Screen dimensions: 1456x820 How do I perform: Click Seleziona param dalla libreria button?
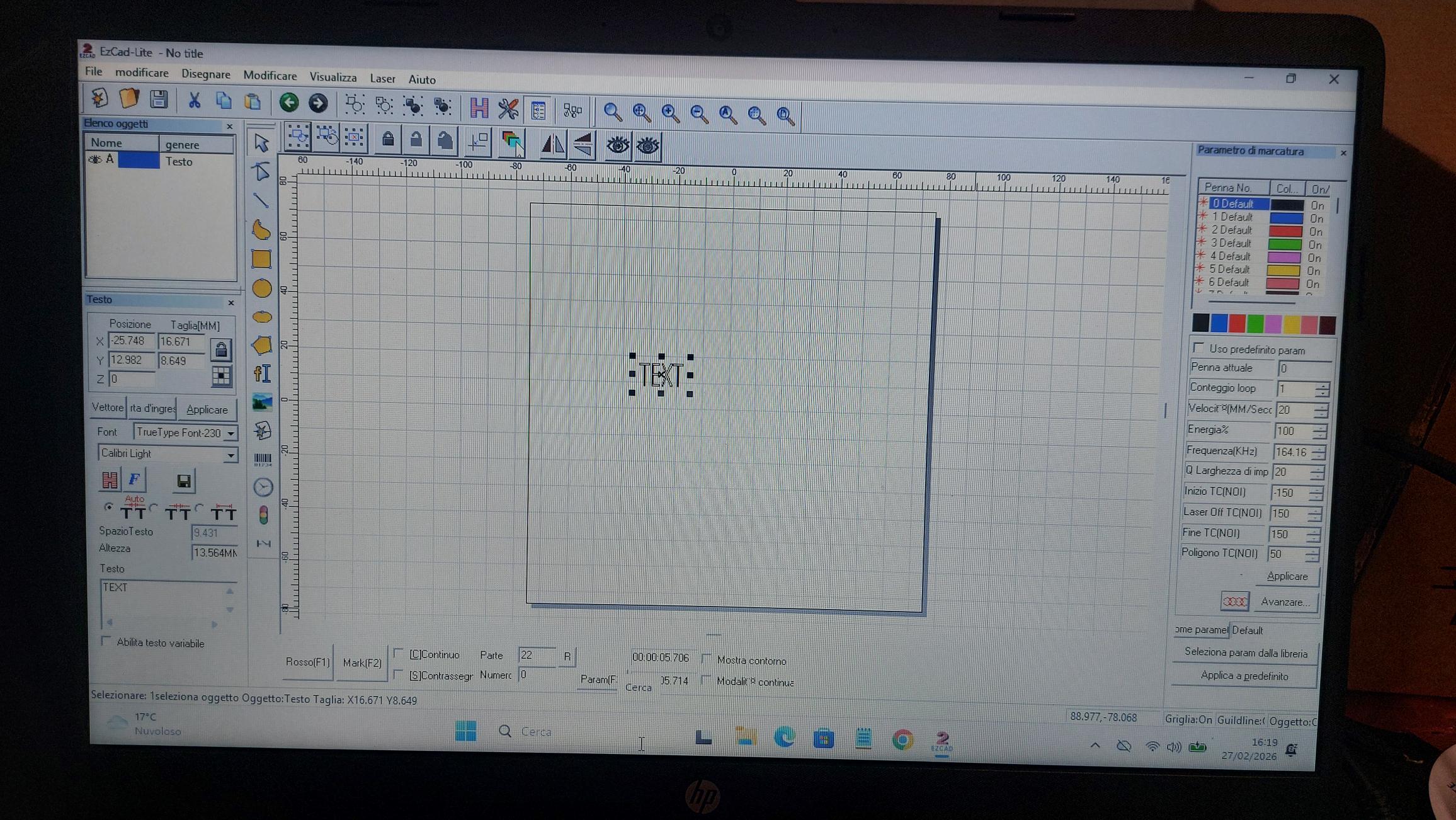[x=1246, y=652]
